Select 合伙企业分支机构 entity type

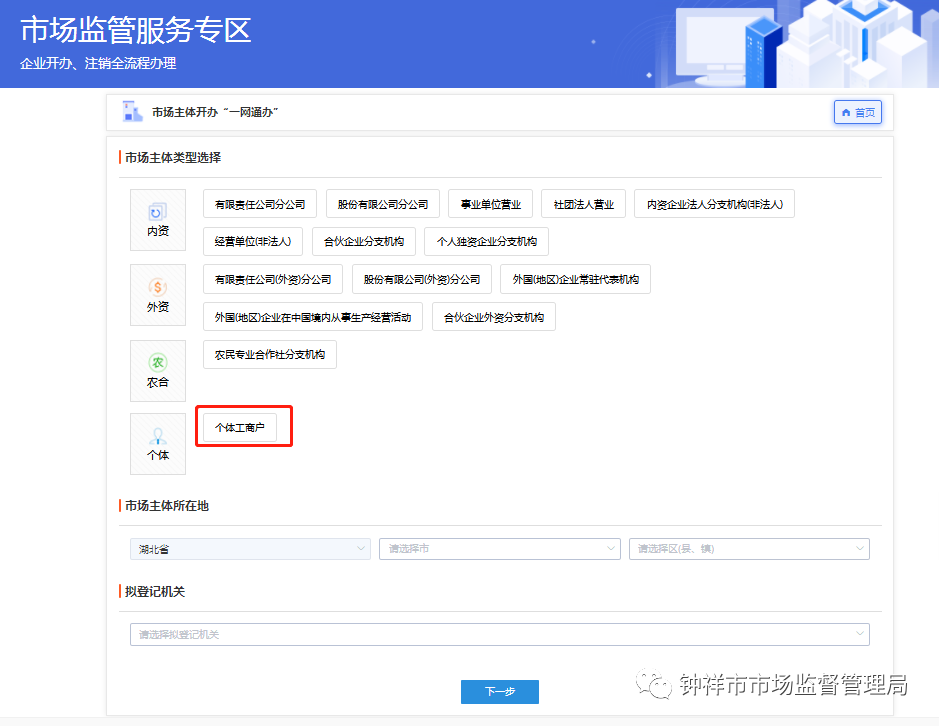(x=364, y=240)
